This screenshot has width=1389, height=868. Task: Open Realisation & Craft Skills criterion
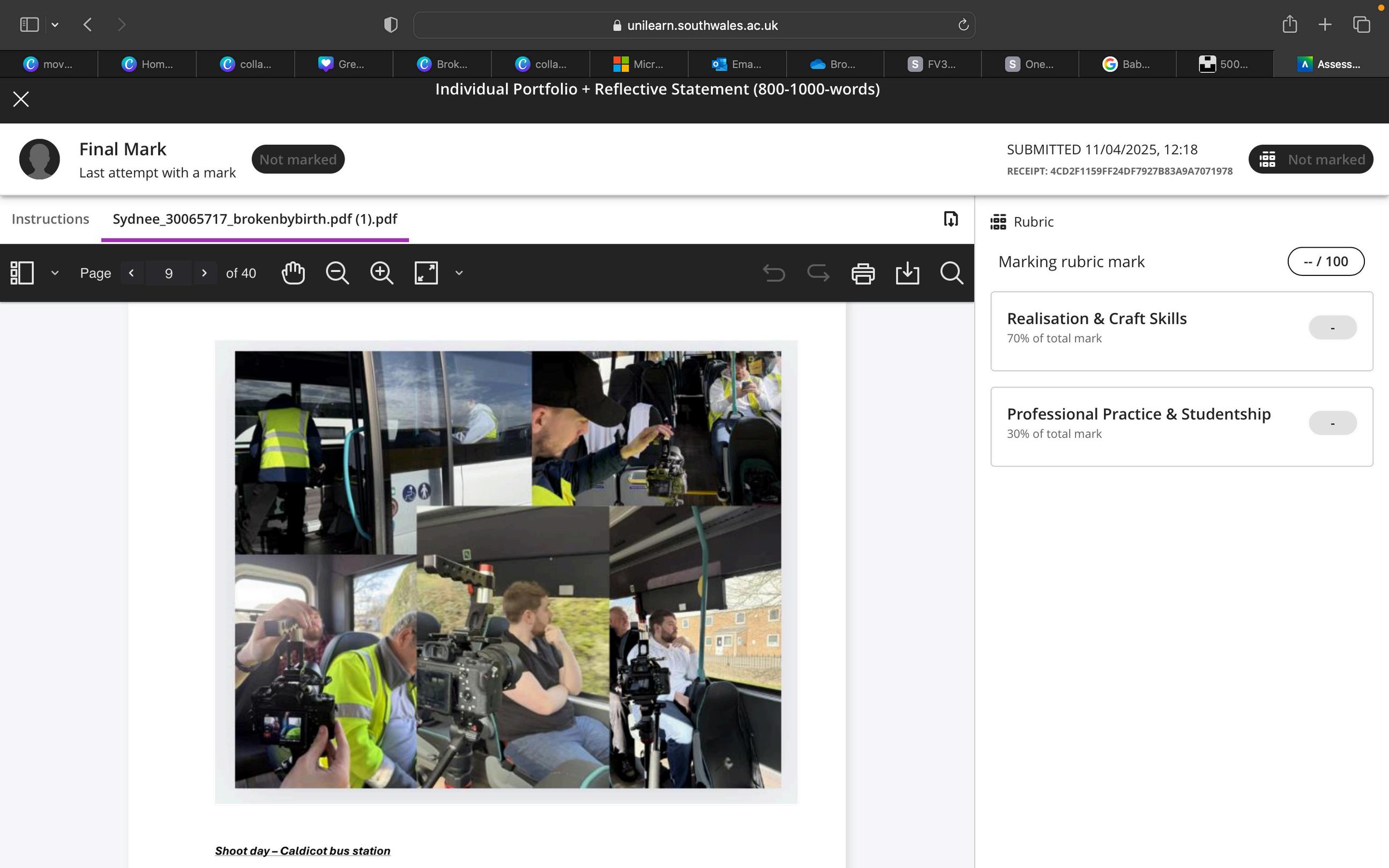1096,319
